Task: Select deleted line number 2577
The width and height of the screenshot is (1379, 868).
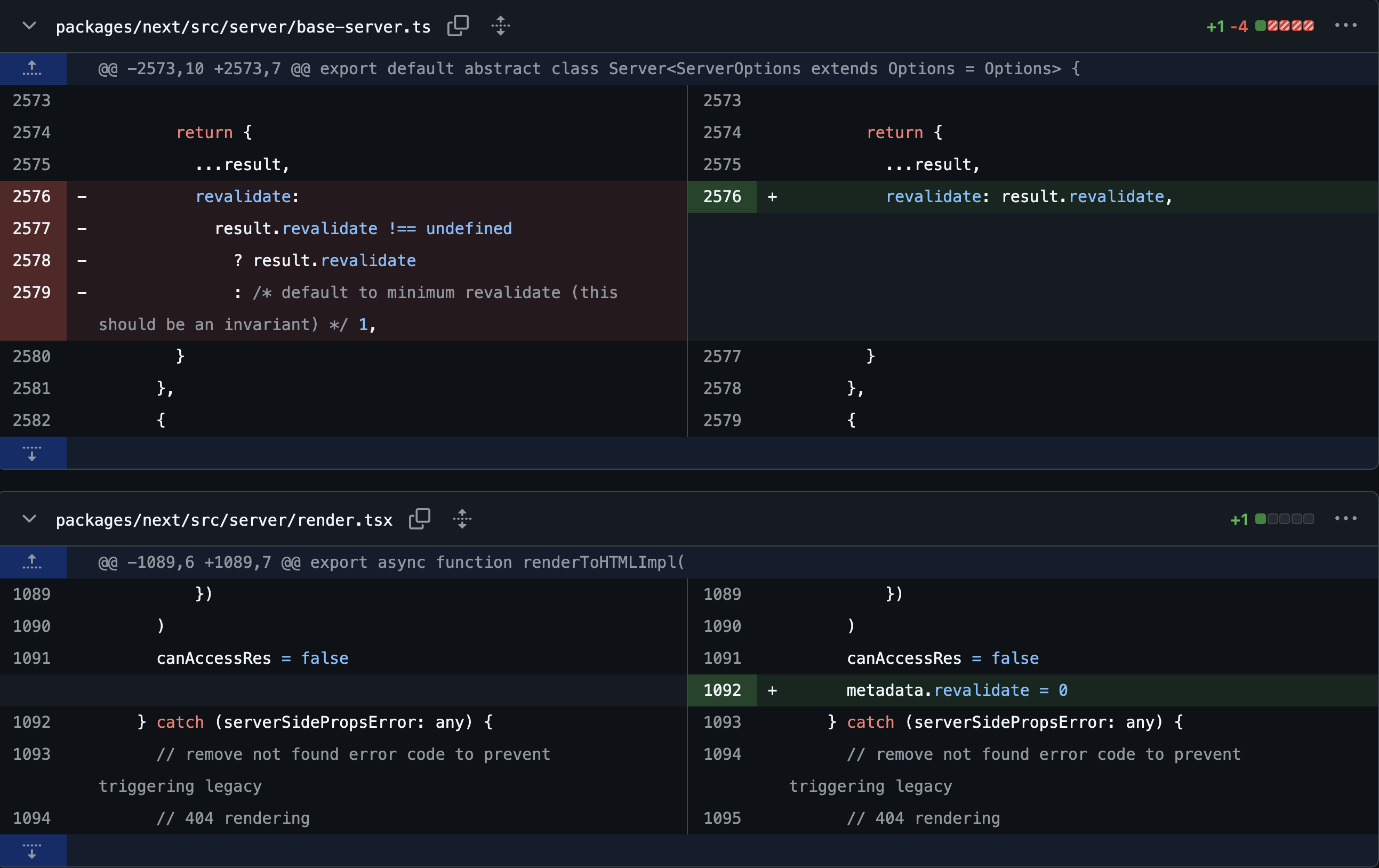Action: pos(33,228)
